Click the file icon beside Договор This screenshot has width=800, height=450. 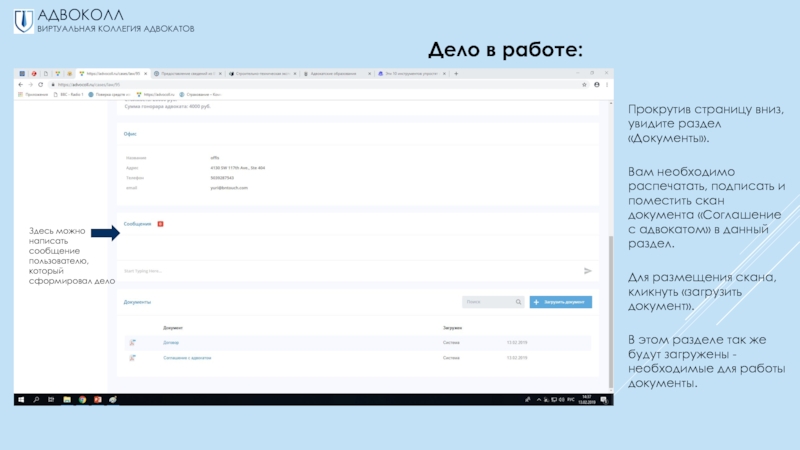point(132,343)
